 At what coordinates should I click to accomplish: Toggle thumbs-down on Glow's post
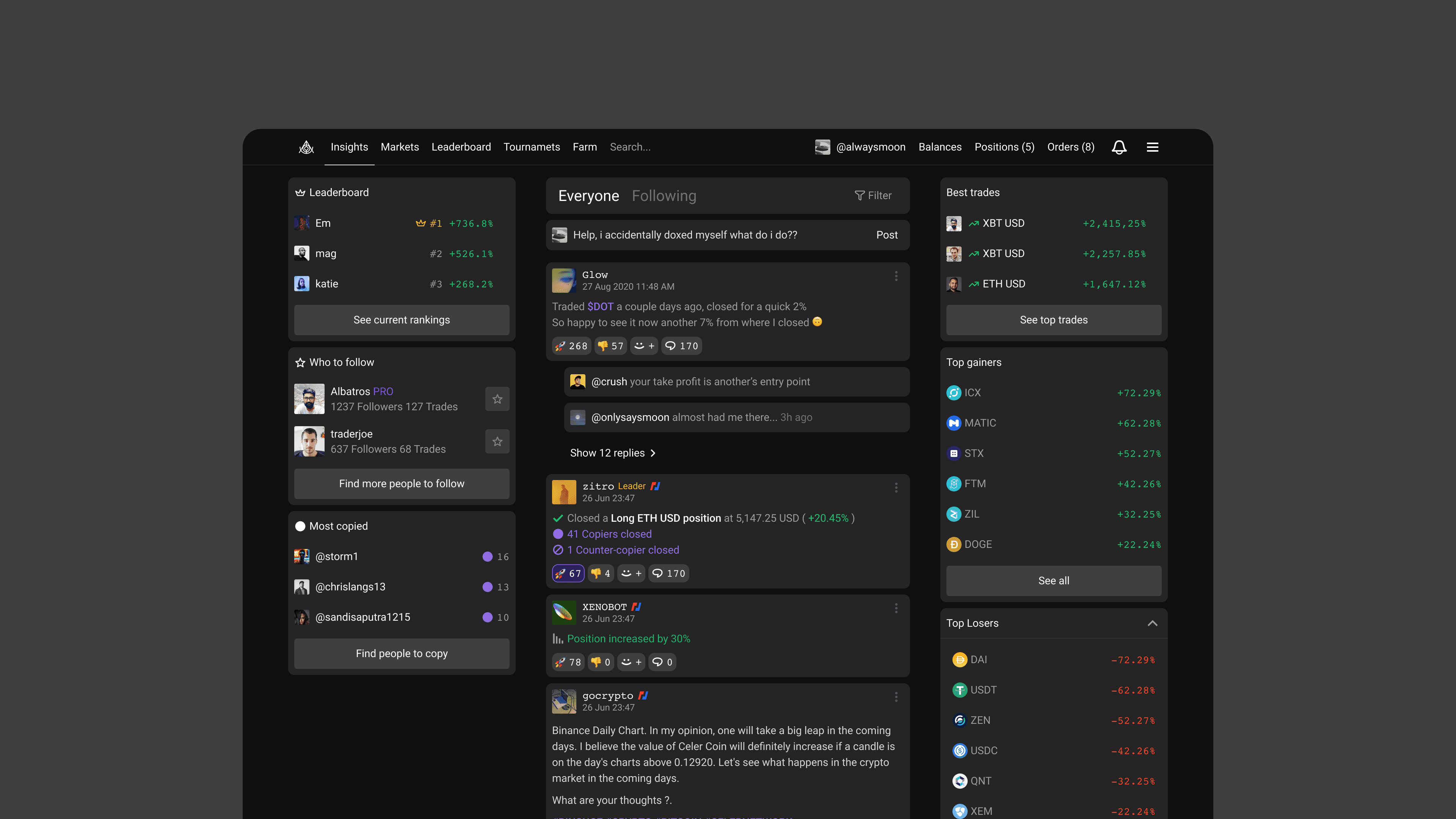pyautogui.click(x=610, y=346)
